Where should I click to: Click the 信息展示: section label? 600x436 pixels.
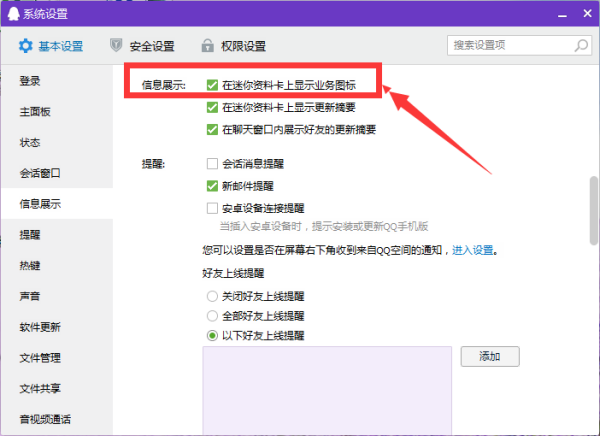pyautogui.click(x=163, y=85)
